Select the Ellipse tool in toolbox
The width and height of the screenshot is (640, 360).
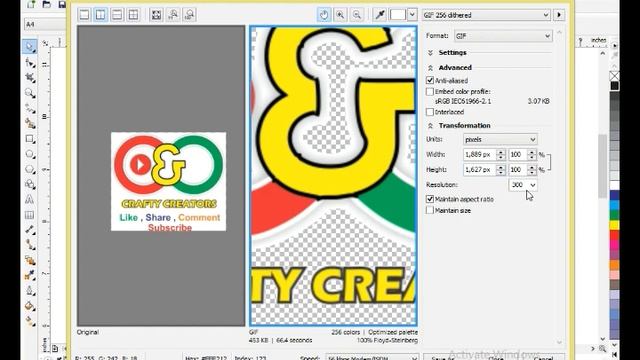pos(30,154)
